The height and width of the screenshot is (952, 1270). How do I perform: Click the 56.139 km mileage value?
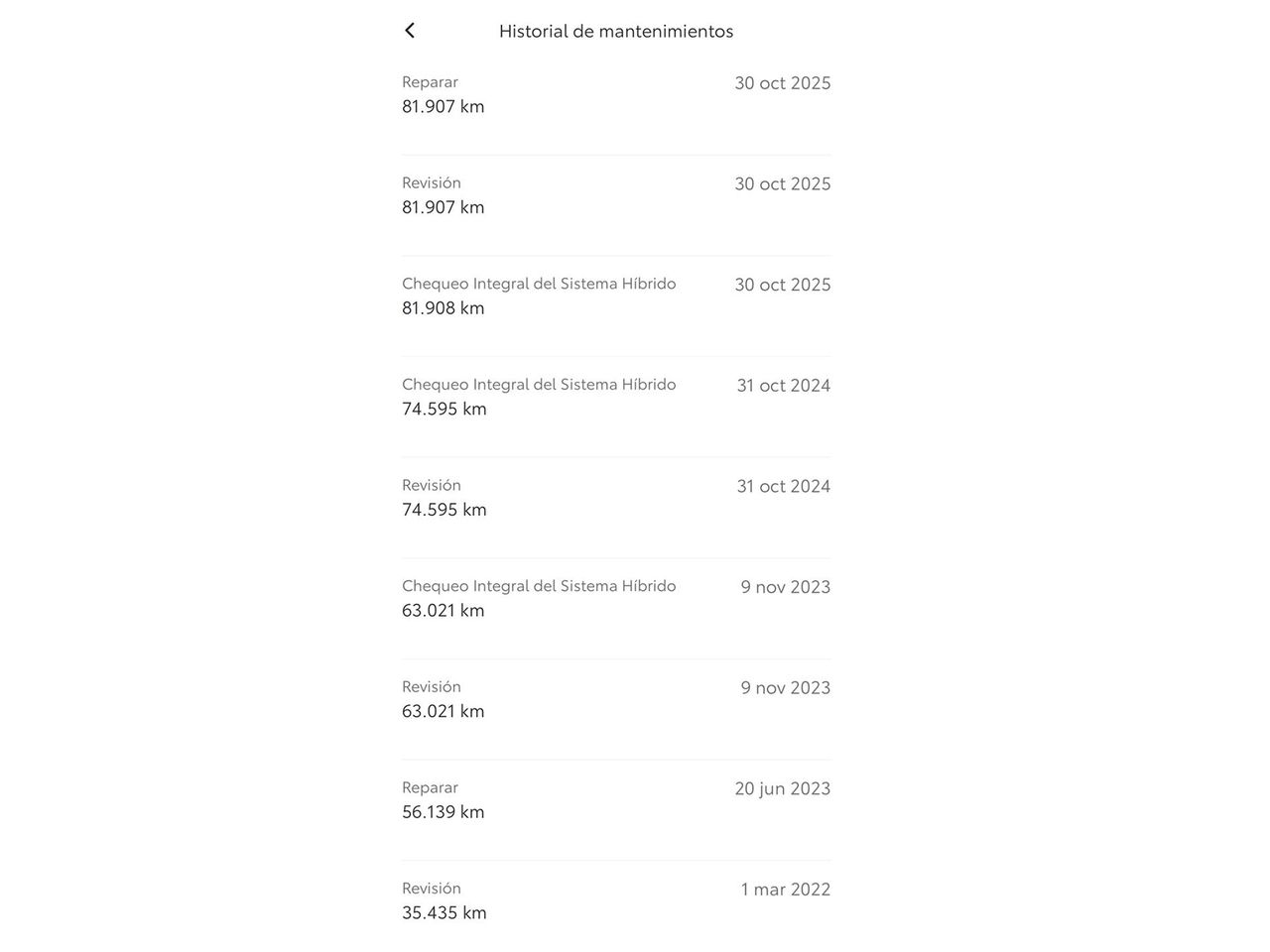(444, 812)
